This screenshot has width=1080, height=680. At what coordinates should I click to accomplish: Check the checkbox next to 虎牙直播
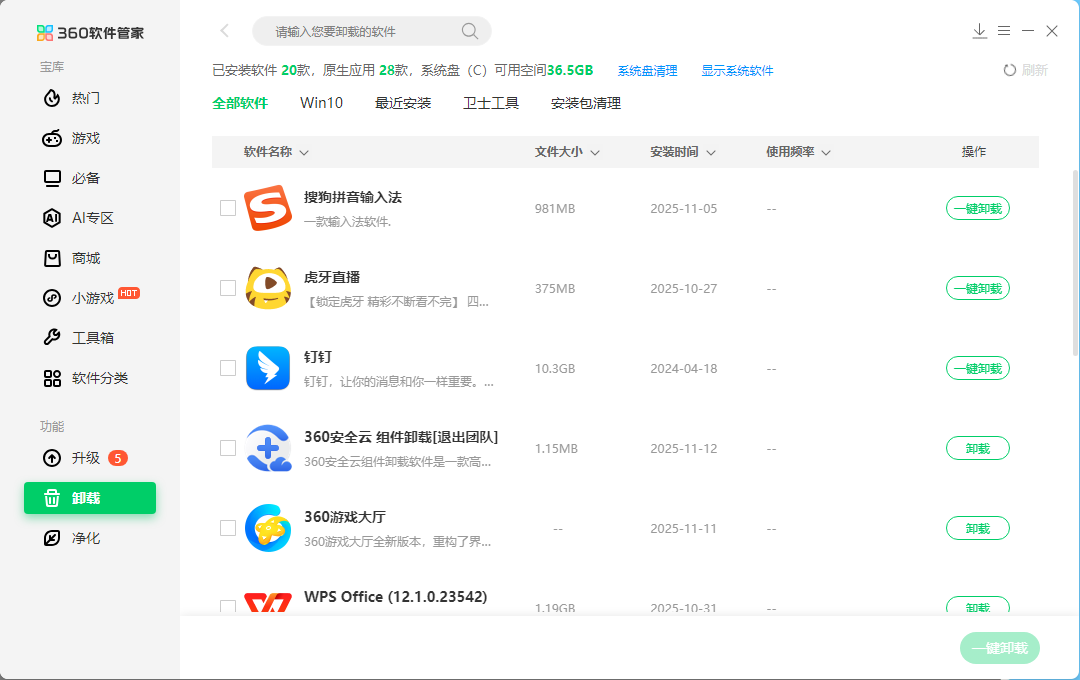click(227, 288)
